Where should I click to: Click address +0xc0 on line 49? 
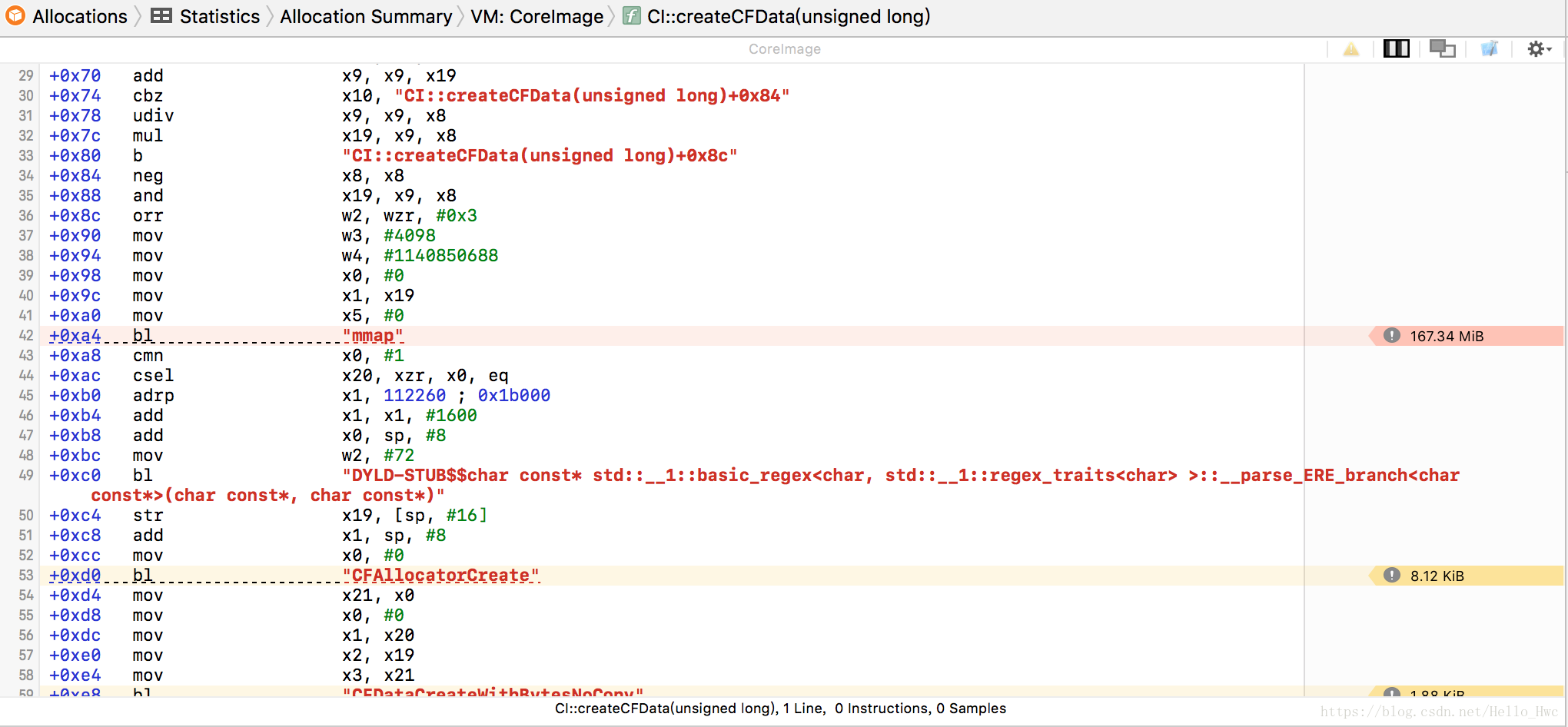pos(75,476)
